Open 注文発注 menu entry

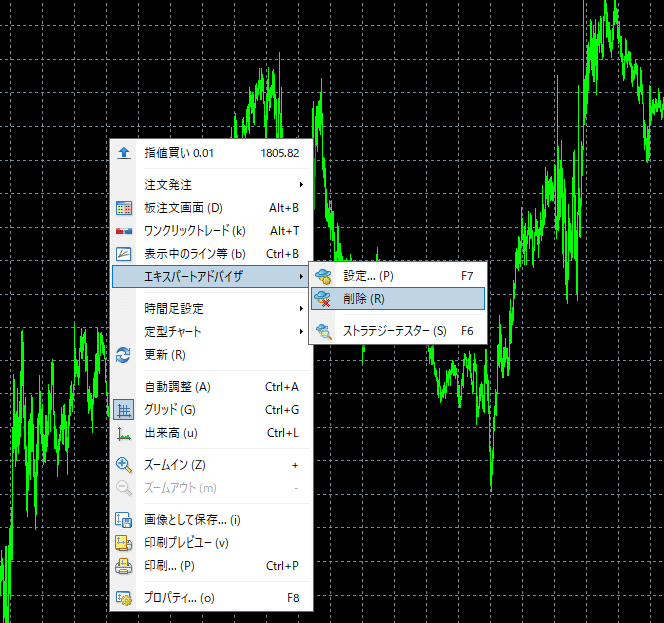[x=211, y=185]
